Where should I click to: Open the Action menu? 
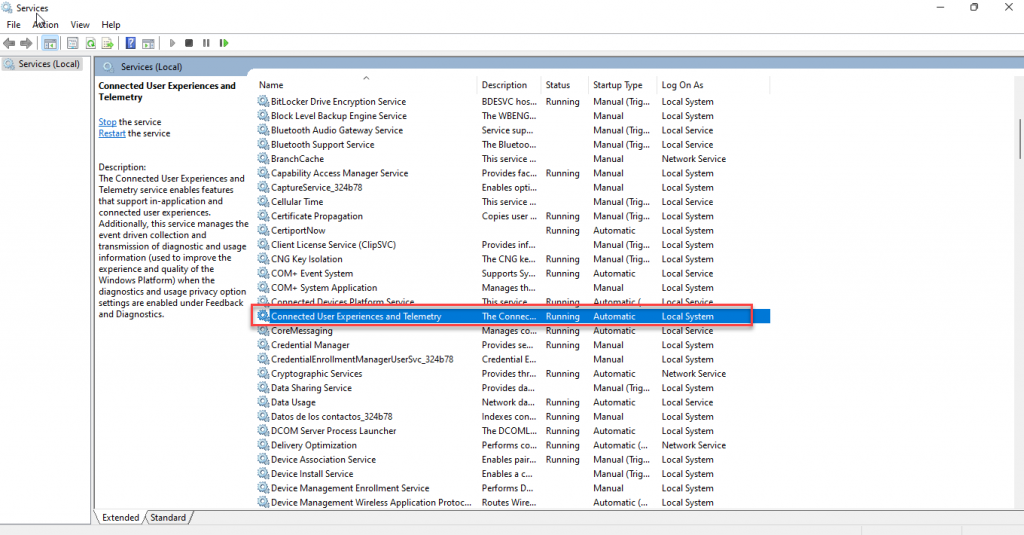pos(46,25)
